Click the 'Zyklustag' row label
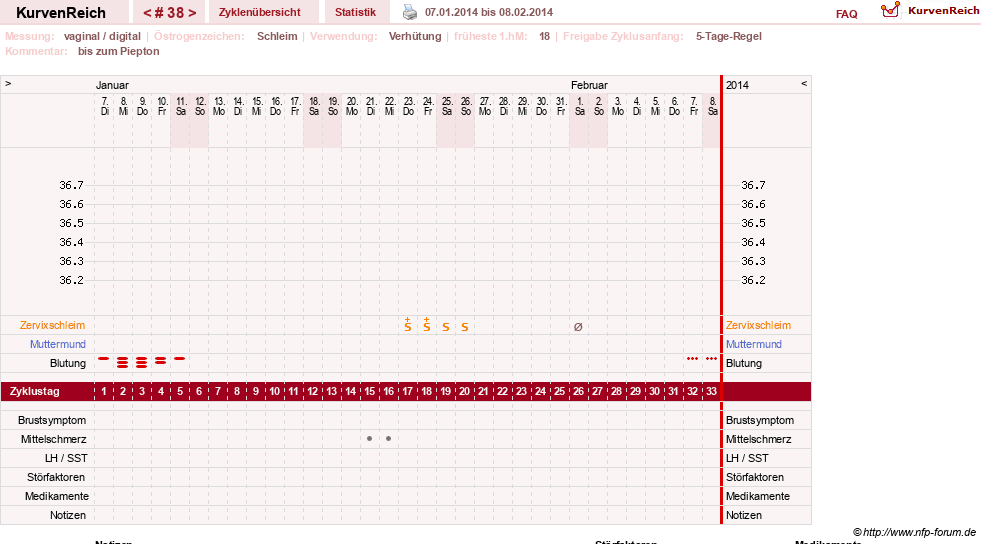The image size is (981, 544). pyautogui.click(x=34, y=391)
